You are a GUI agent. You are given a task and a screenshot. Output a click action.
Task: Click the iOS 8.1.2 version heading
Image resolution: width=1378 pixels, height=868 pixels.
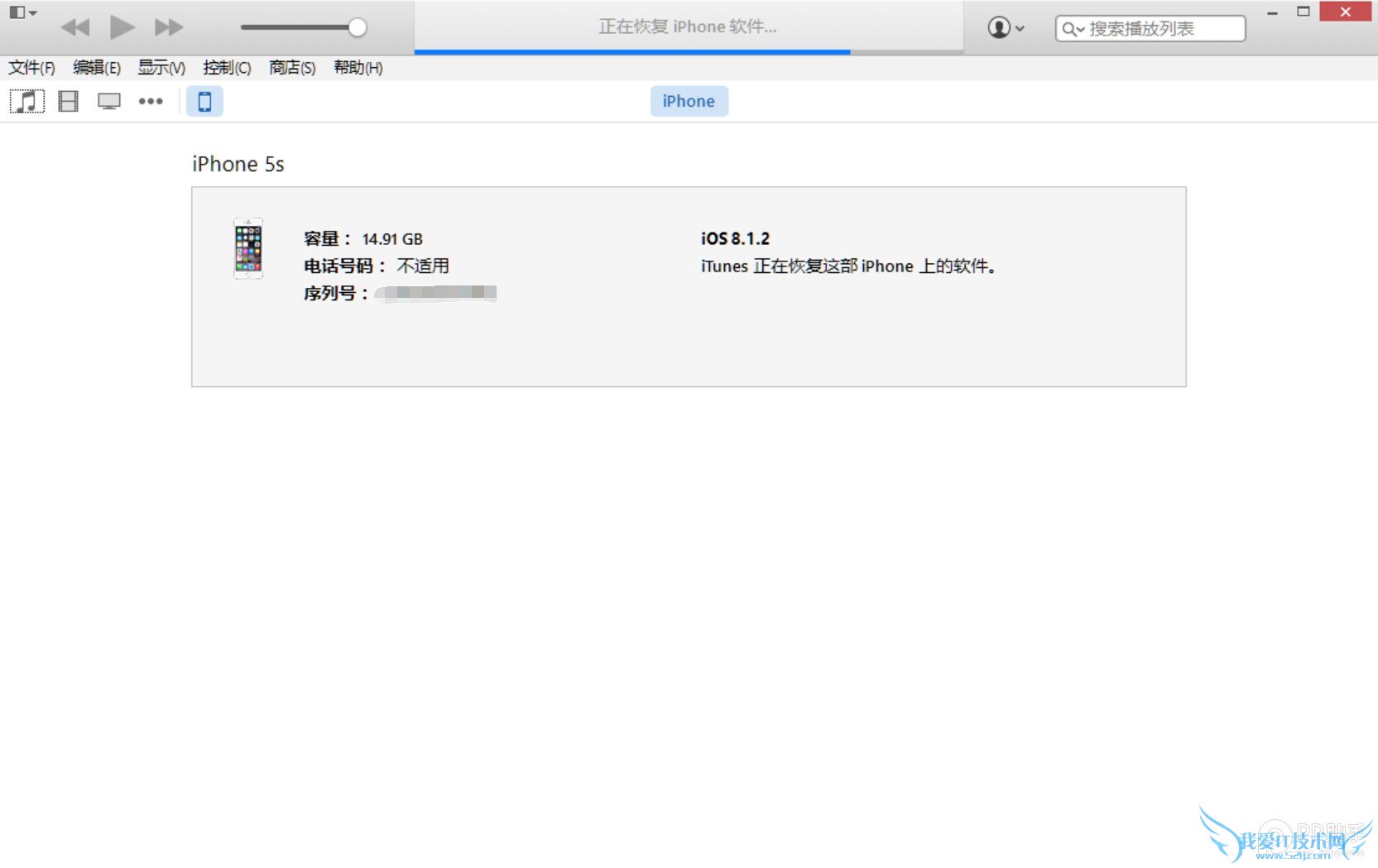tap(735, 238)
